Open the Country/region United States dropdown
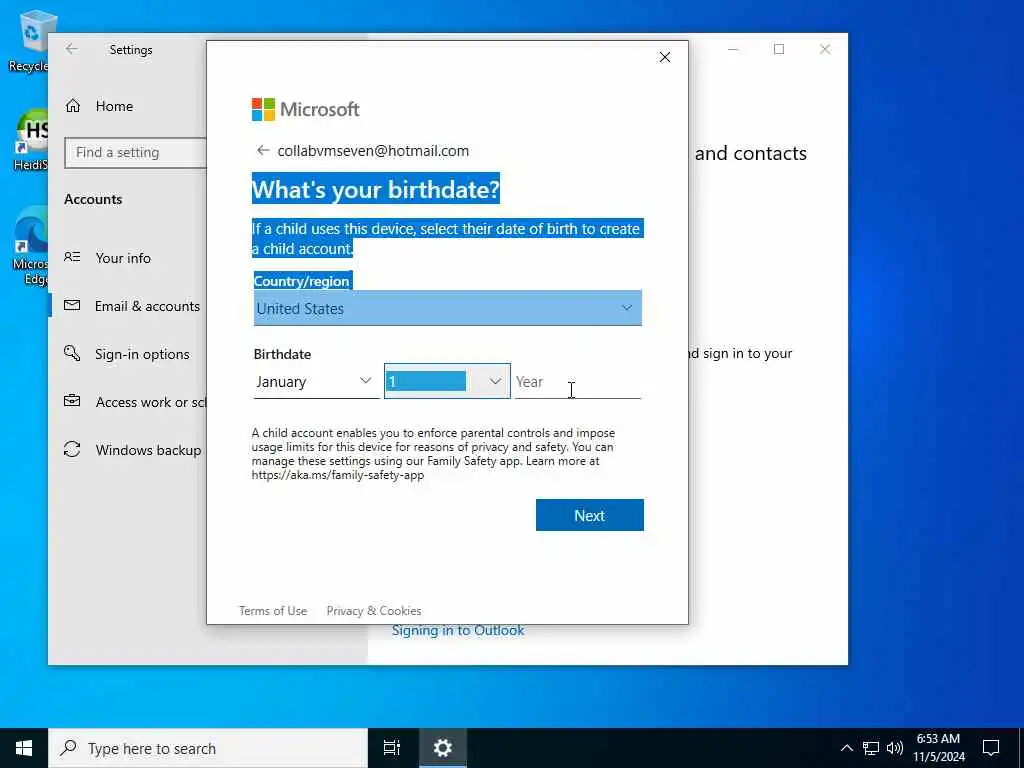Viewport: 1024px width, 768px height. click(x=447, y=308)
